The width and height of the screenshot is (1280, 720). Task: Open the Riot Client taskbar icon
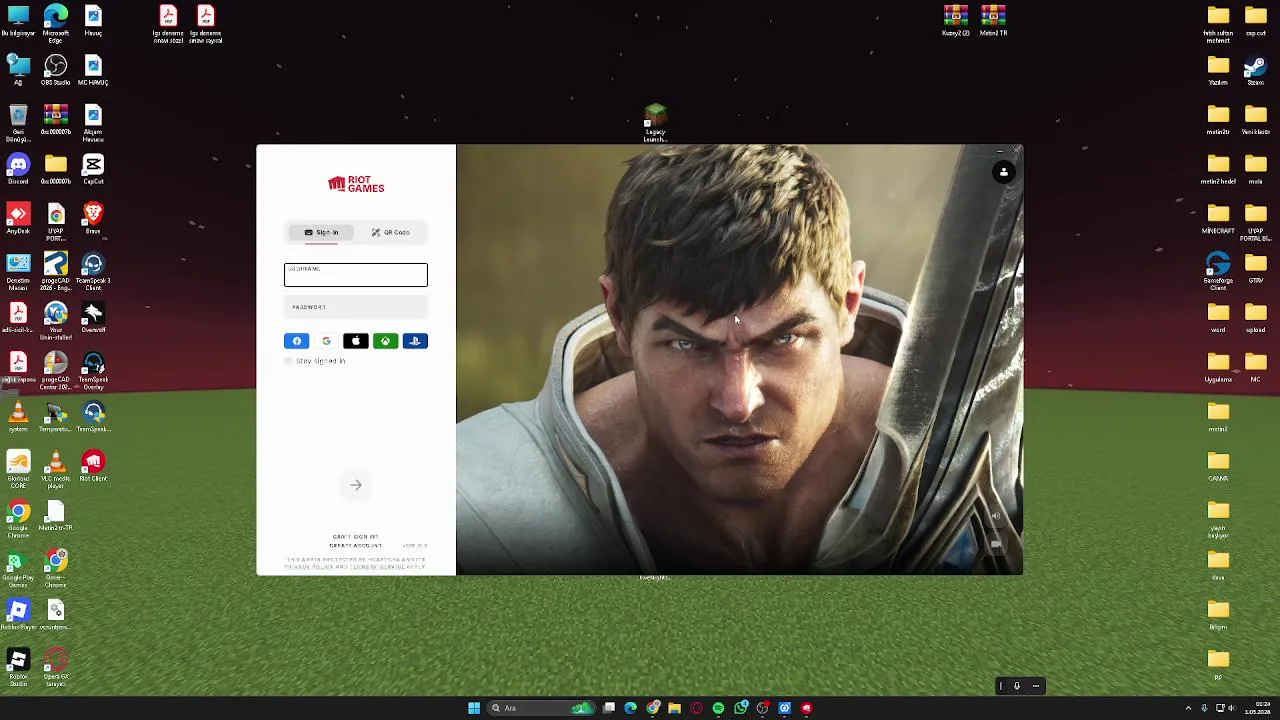806,708
